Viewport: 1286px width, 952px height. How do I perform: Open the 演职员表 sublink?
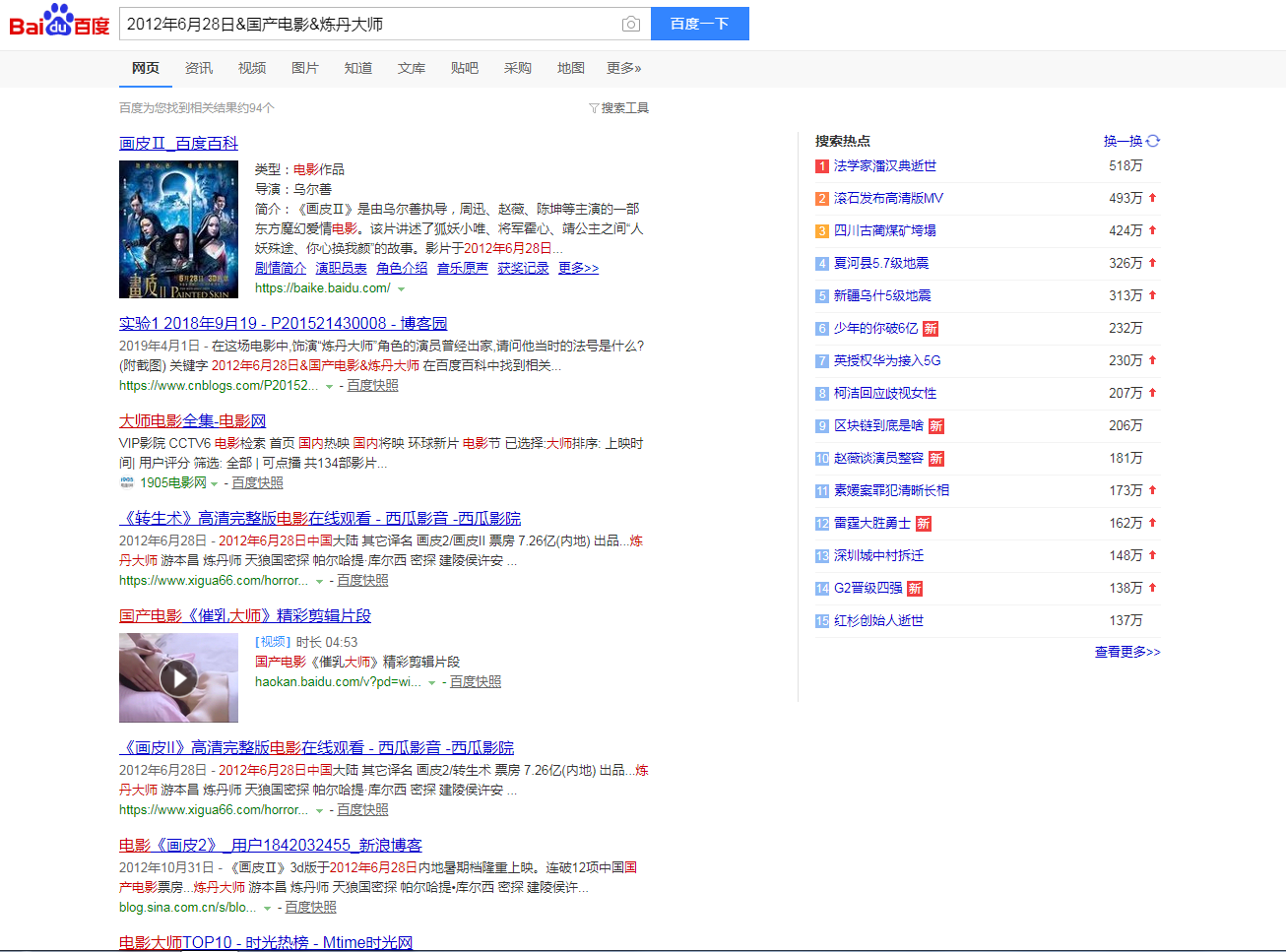pos(342,269)
